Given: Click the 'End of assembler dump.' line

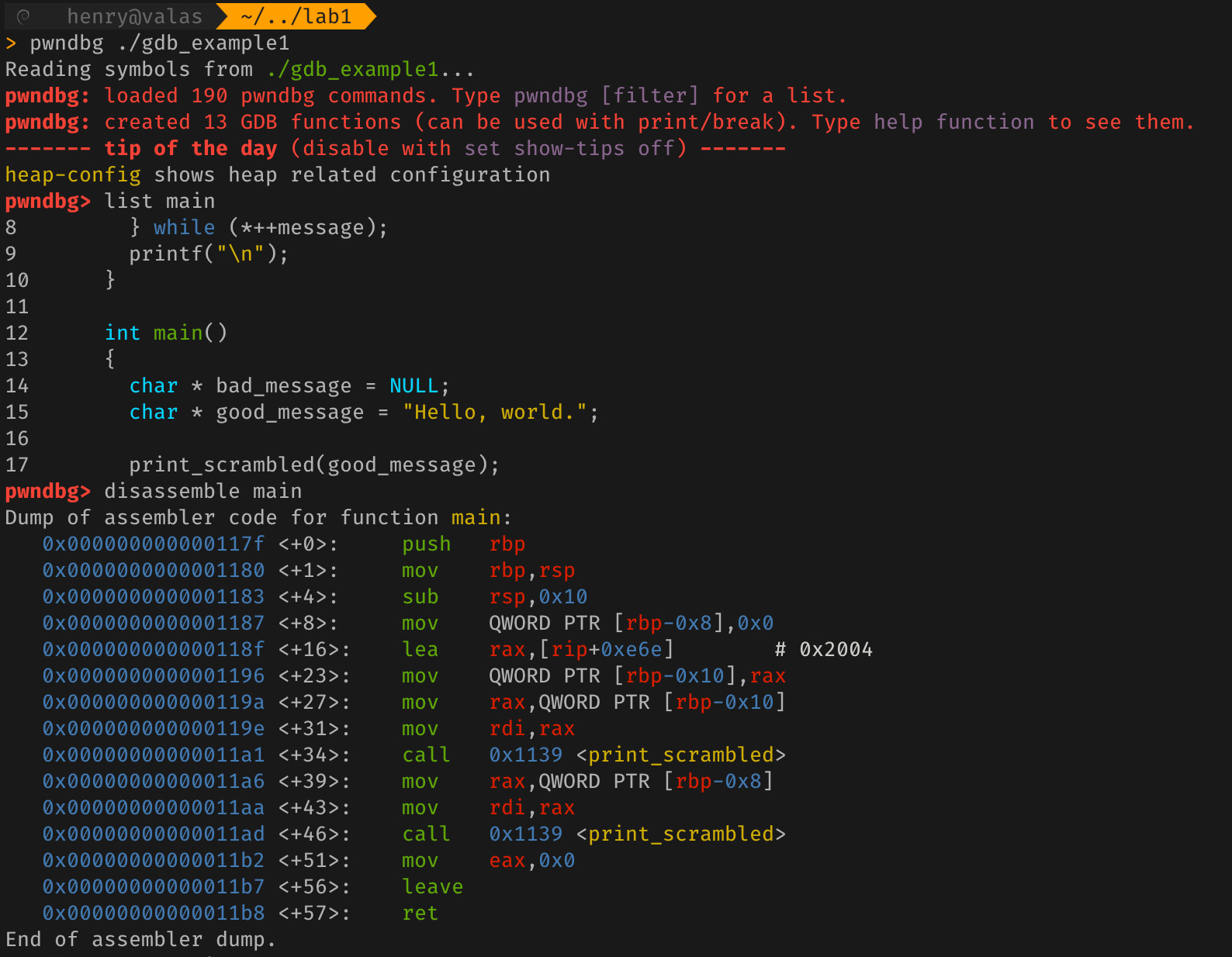Looking at the screenshot, I should click(140, 939).
